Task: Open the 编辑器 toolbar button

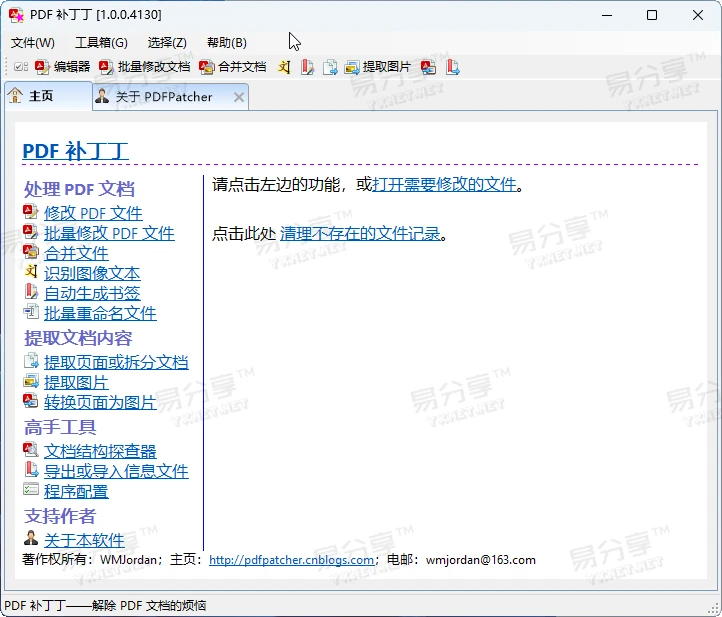Action: tap(62, 67)
